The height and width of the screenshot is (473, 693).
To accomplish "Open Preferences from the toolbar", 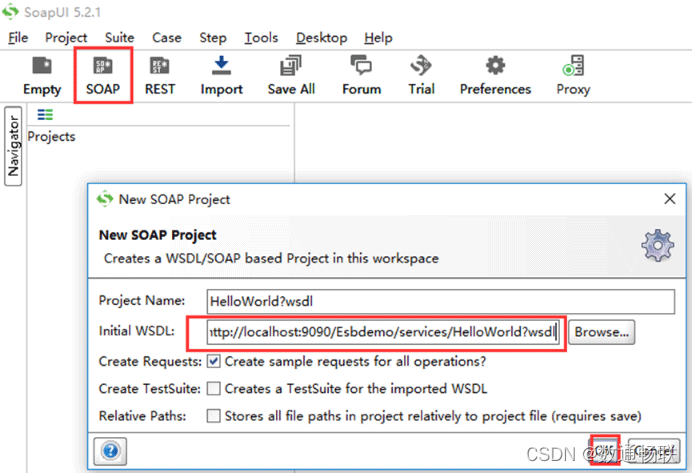I will click(495, 76).
